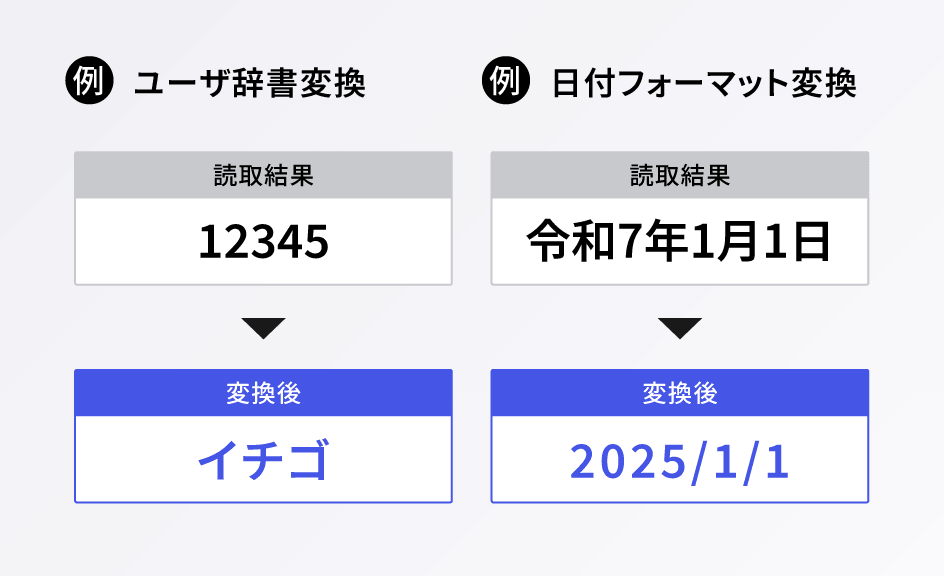This screenshot has height=576, width=944.
Task: Select the blue 2025/1/1 date text
Action: 680,462
